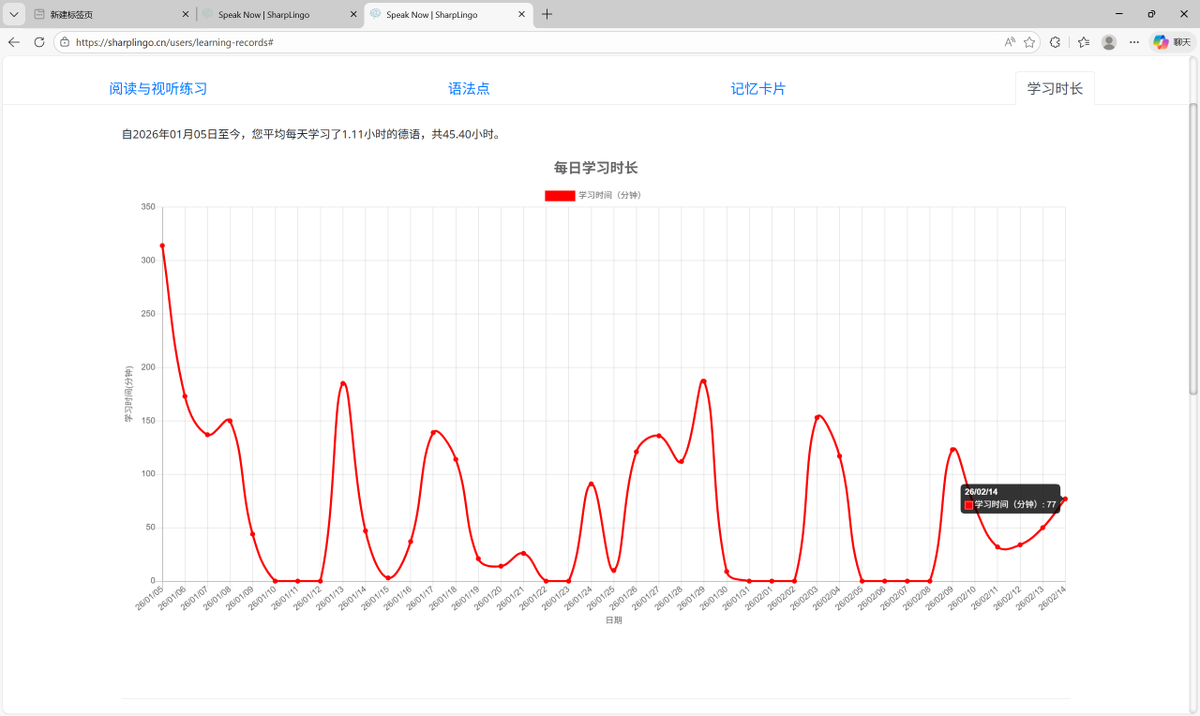Select the 26/01/17 data point
Screen dimensions: 1200x716
[x=433, y=432]
